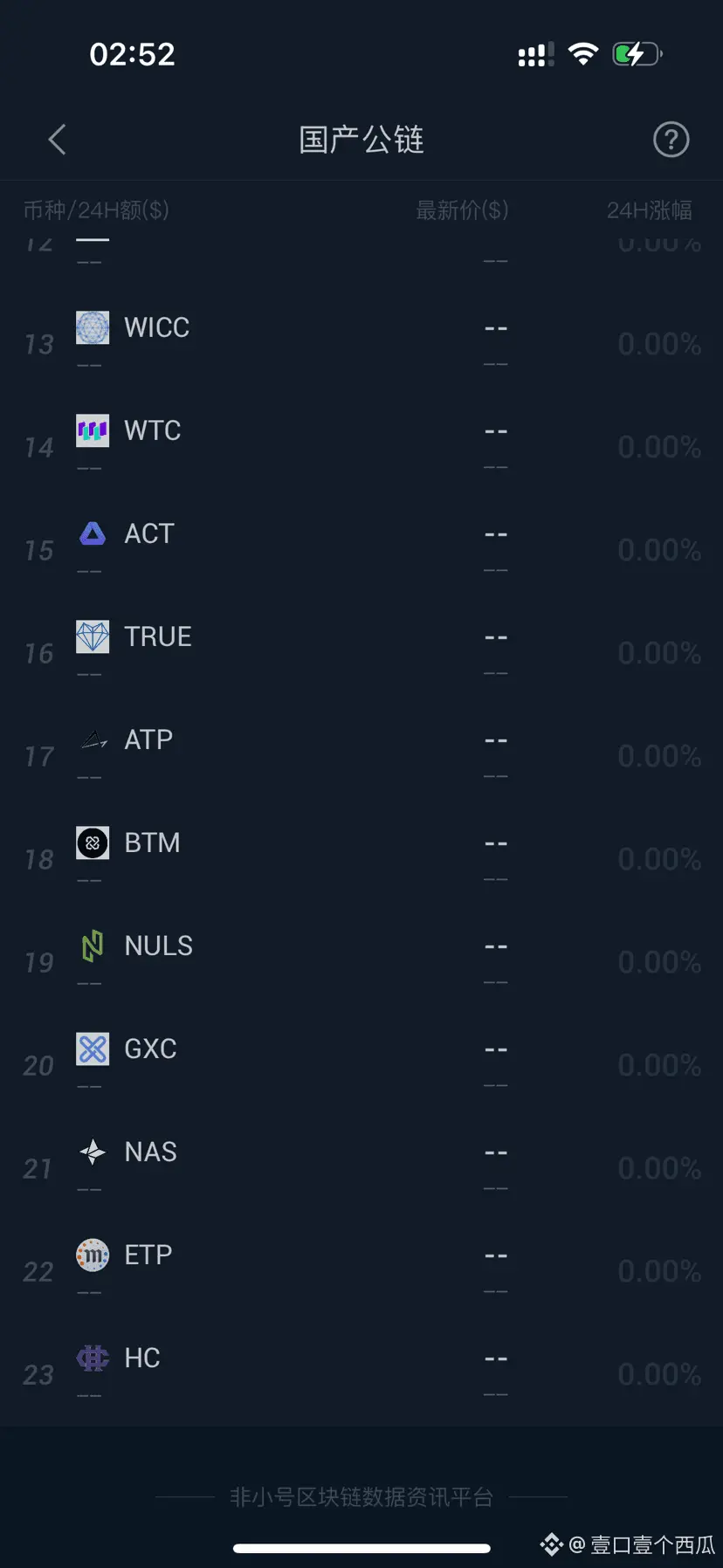Tap the BTM coin logo
This screenshot has height=1568, width=723.
[x=93, y=842]
